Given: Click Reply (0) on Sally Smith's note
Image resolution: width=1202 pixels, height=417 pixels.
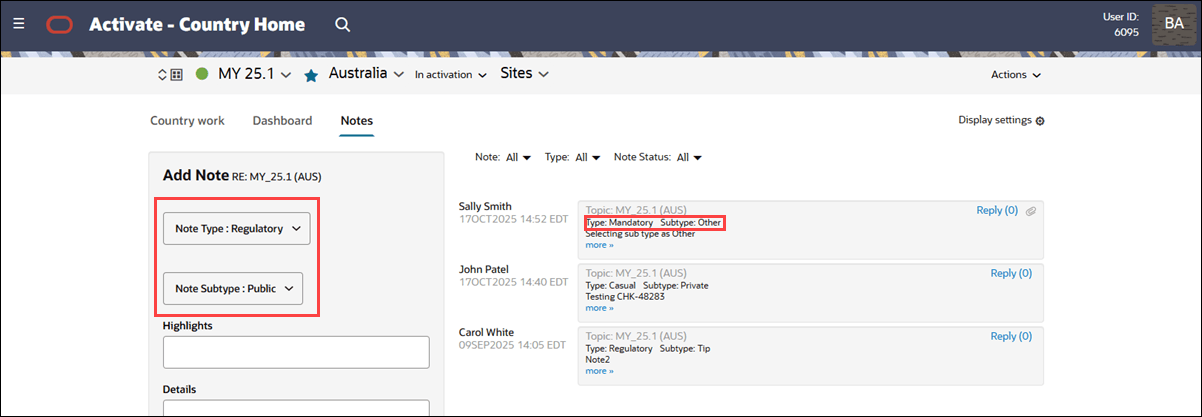Looking at the screenshot, I should tap(997, 211).
